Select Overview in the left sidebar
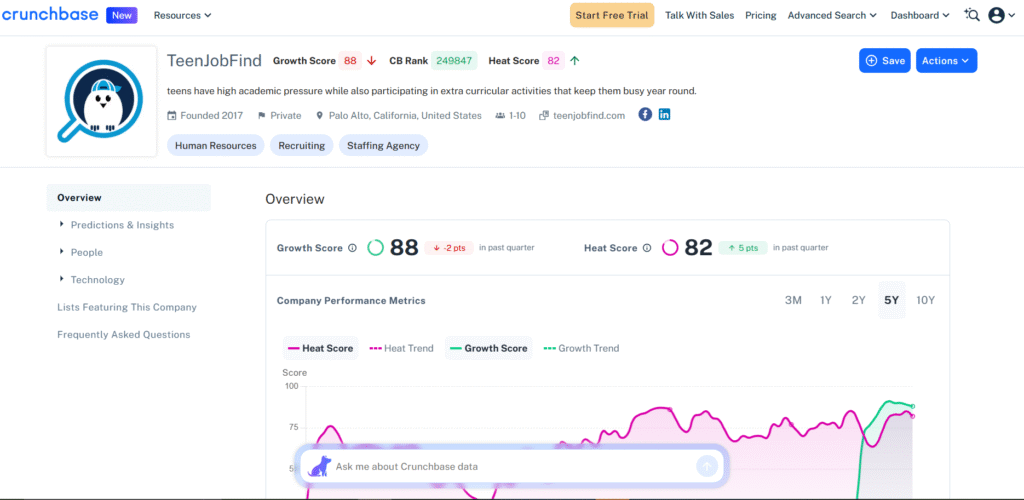1024x500 pixels. tap(129, 198)
